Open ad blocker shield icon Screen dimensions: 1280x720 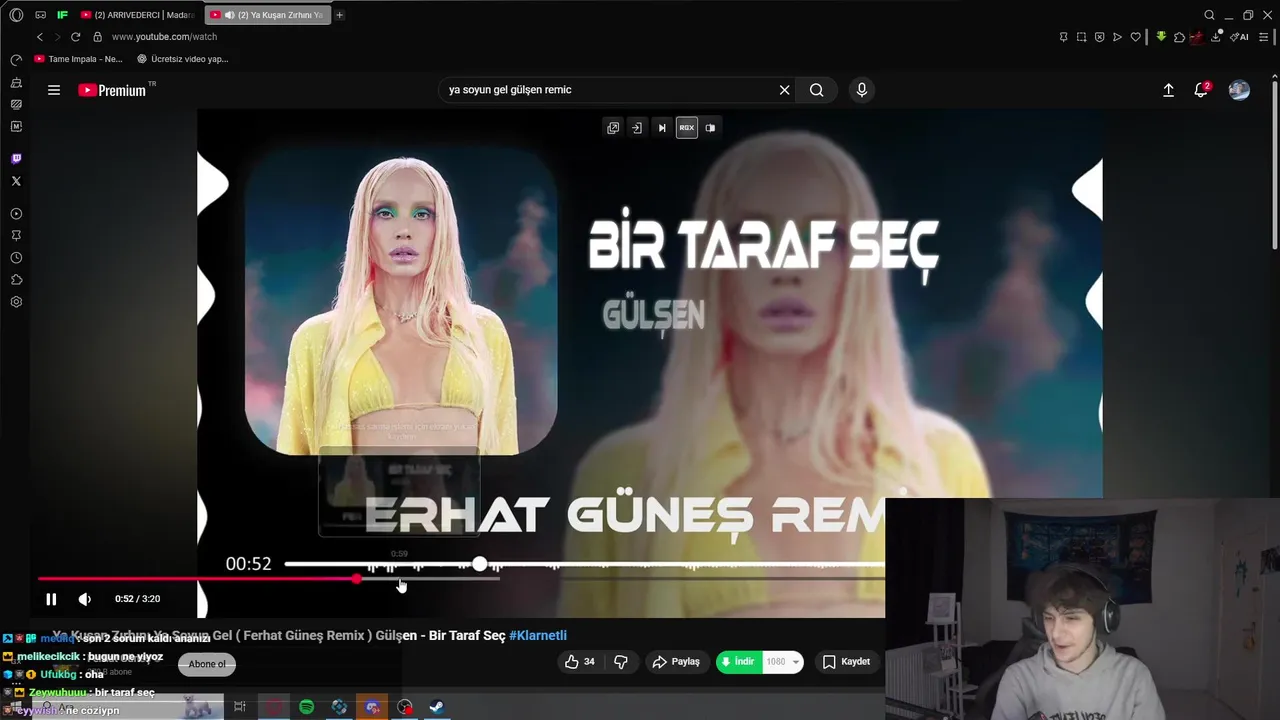(x=1099, y=37)
